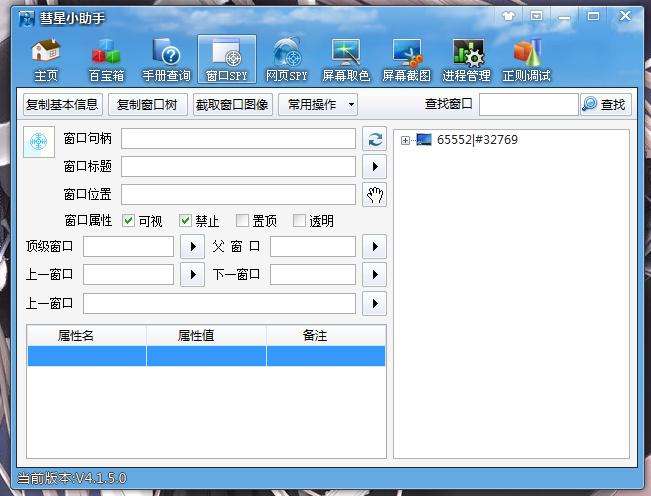Screen dimensions: 651x496
Task: Click the 查找 search button
Action: [606, 104]
